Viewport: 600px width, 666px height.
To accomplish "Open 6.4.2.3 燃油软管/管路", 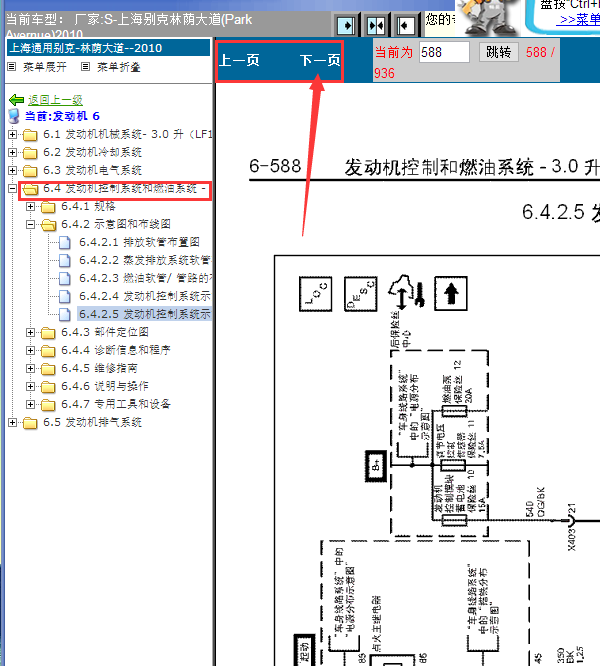I will tap(145, 278).
